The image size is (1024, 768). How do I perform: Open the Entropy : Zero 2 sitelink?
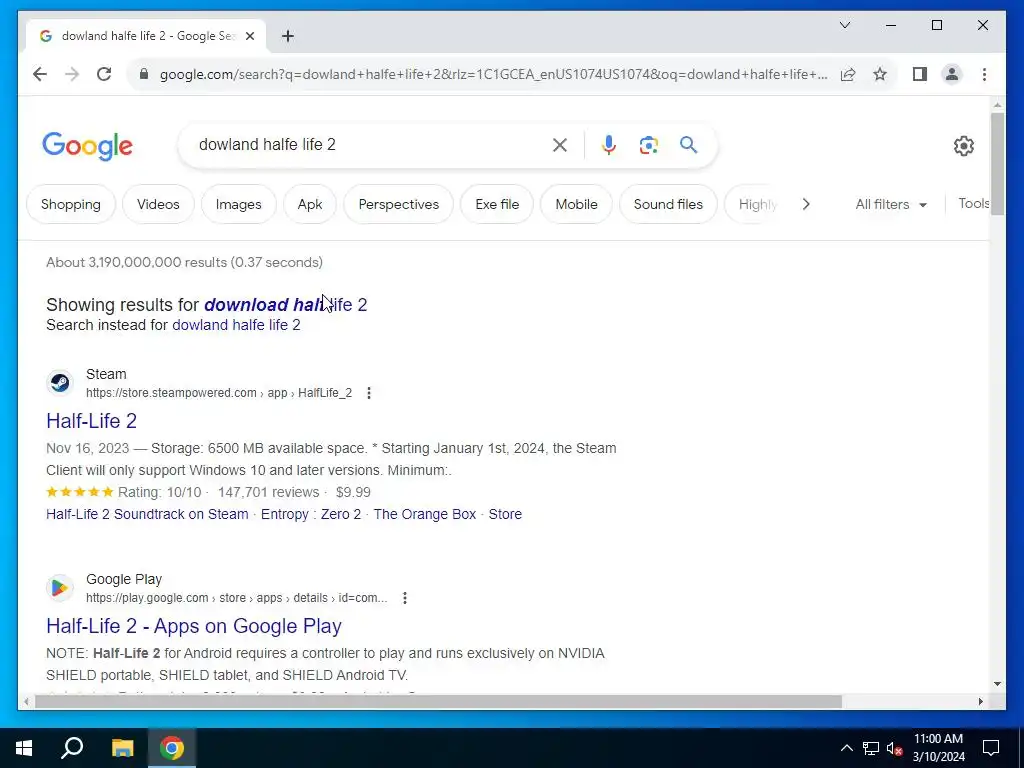311,515
